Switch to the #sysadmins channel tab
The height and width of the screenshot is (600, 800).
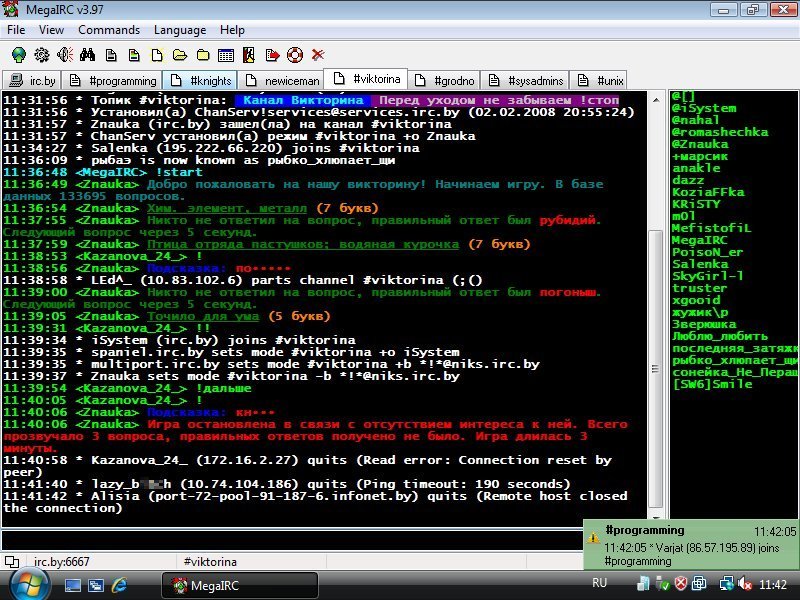coord(526,80)
